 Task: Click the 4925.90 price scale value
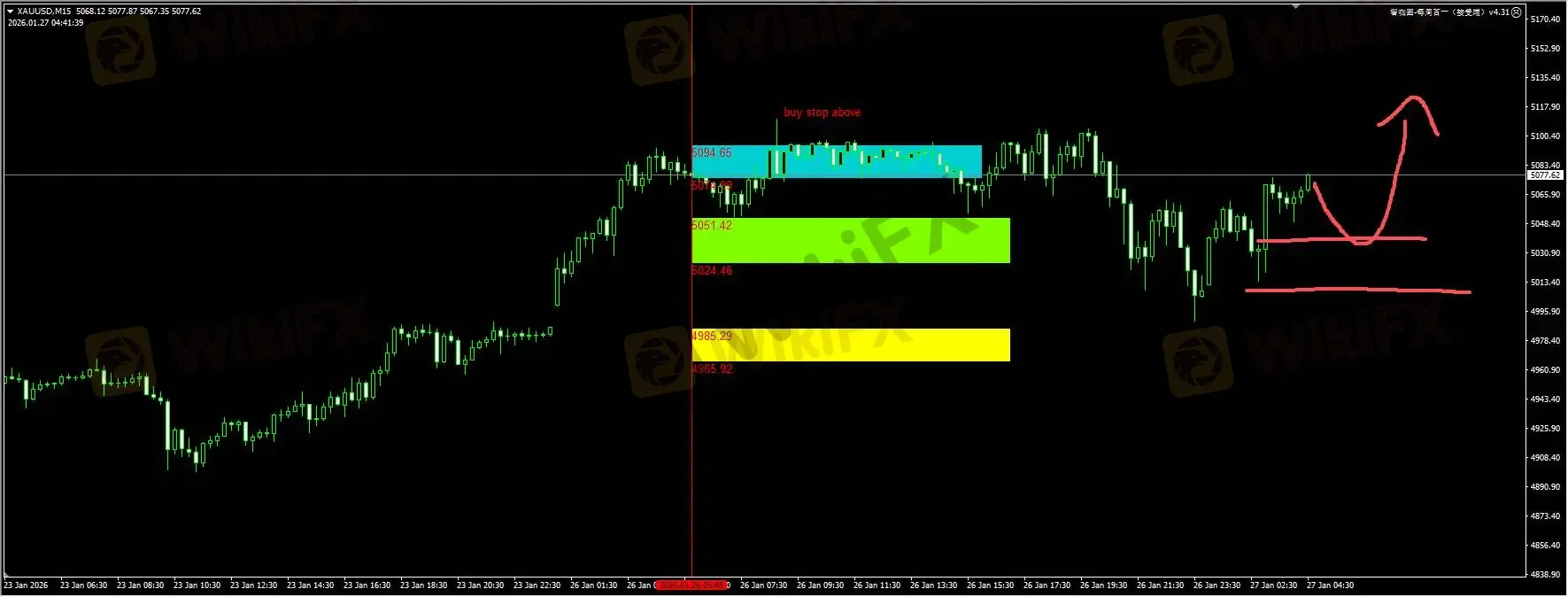pyautogui.click(x=1545, y=429)
